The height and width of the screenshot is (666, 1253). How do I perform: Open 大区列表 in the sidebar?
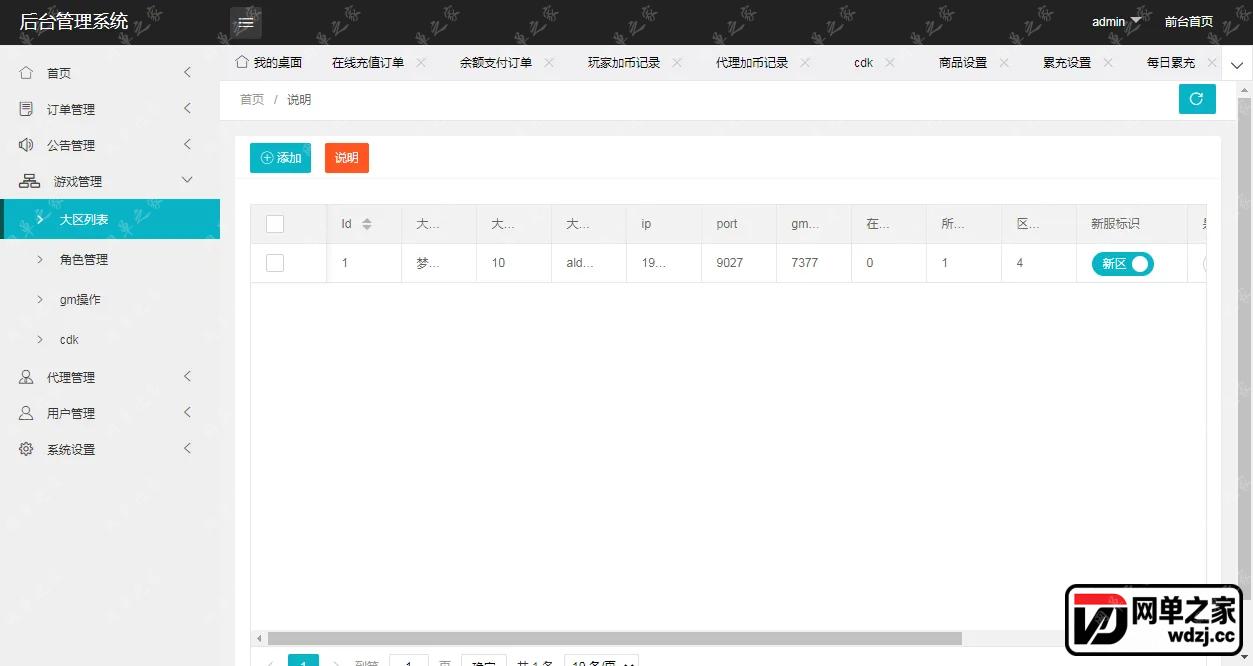(110, 219)
